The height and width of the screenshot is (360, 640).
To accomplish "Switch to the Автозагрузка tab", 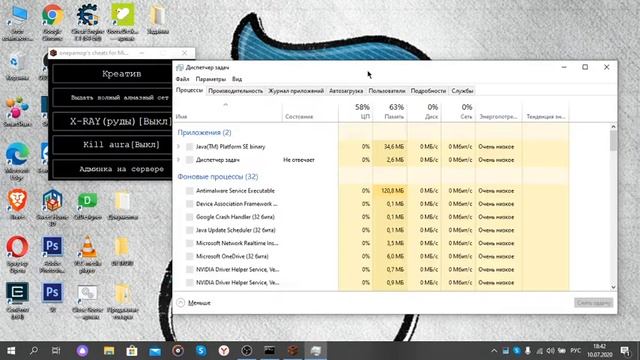I will pyautogui.click(x=346, y=91).
